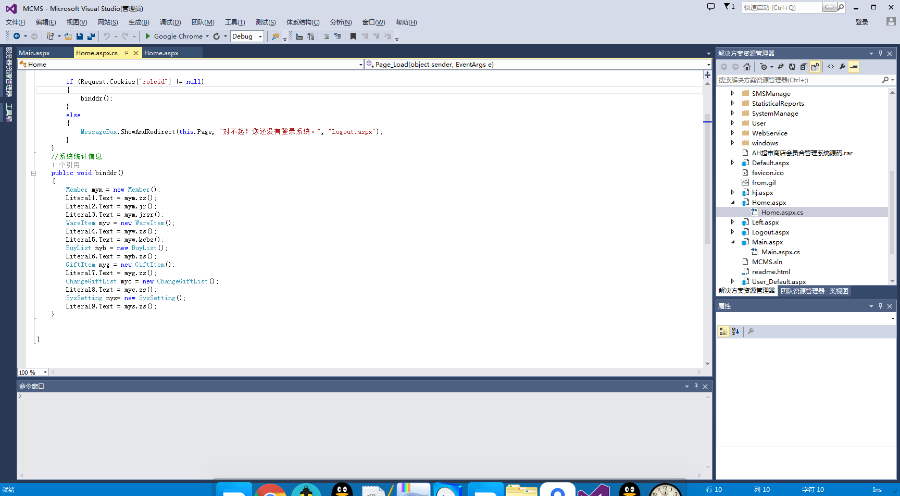The image size is (900, 496).
Task: Click the notifications flag icon in title bar
Action: pos(727,7)
